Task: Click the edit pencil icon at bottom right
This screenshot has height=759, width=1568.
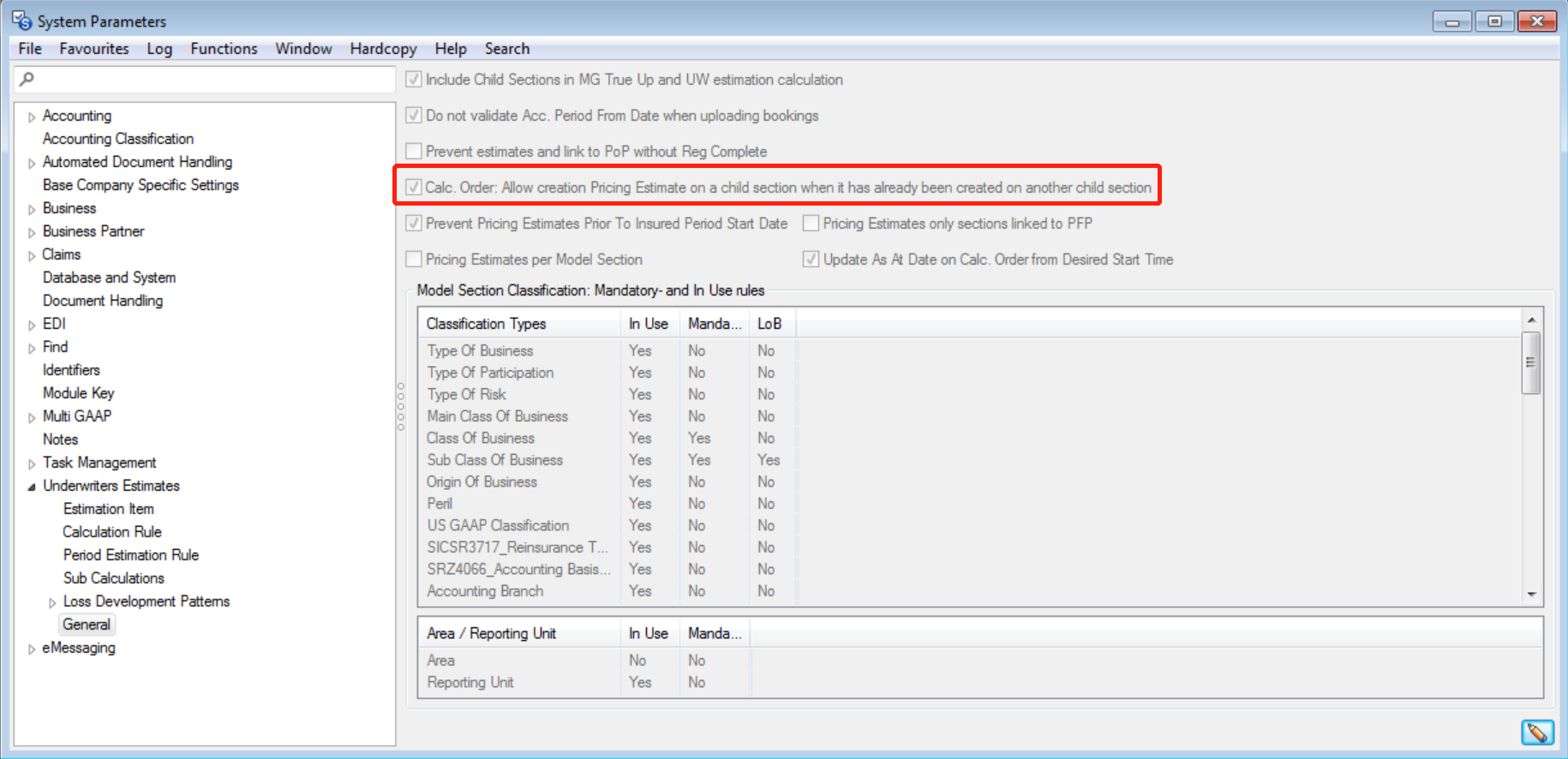Action: 1537,732
